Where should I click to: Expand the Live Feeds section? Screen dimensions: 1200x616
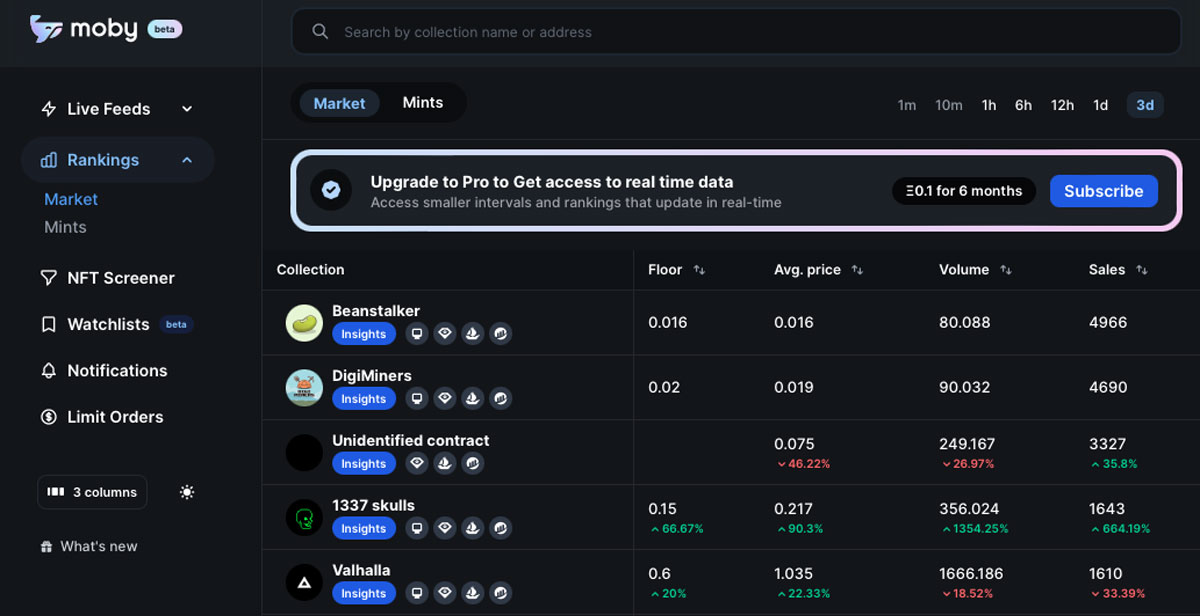(187, 109)
